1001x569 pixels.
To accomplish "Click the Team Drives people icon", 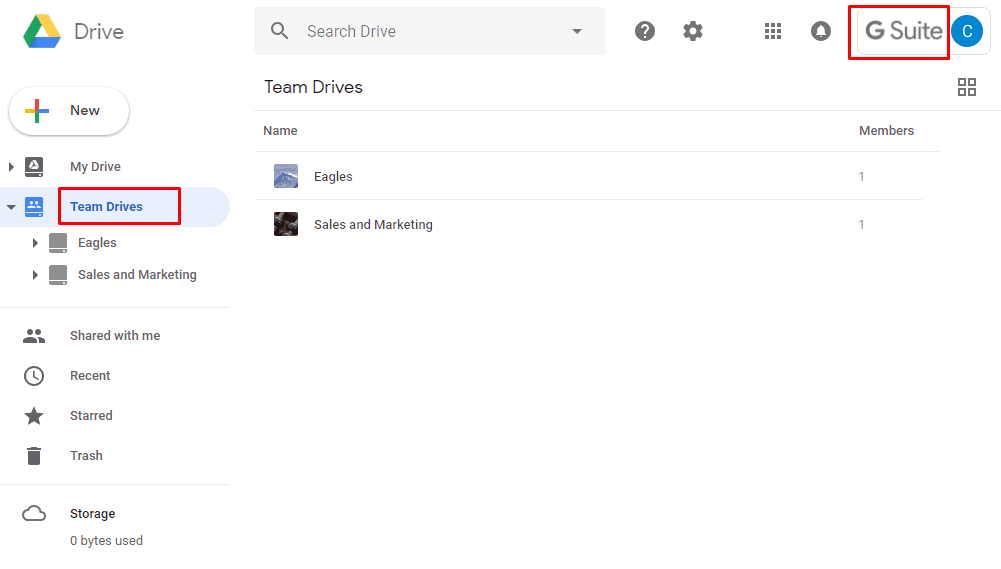I will pyautogui.click(x=34, y=207).
